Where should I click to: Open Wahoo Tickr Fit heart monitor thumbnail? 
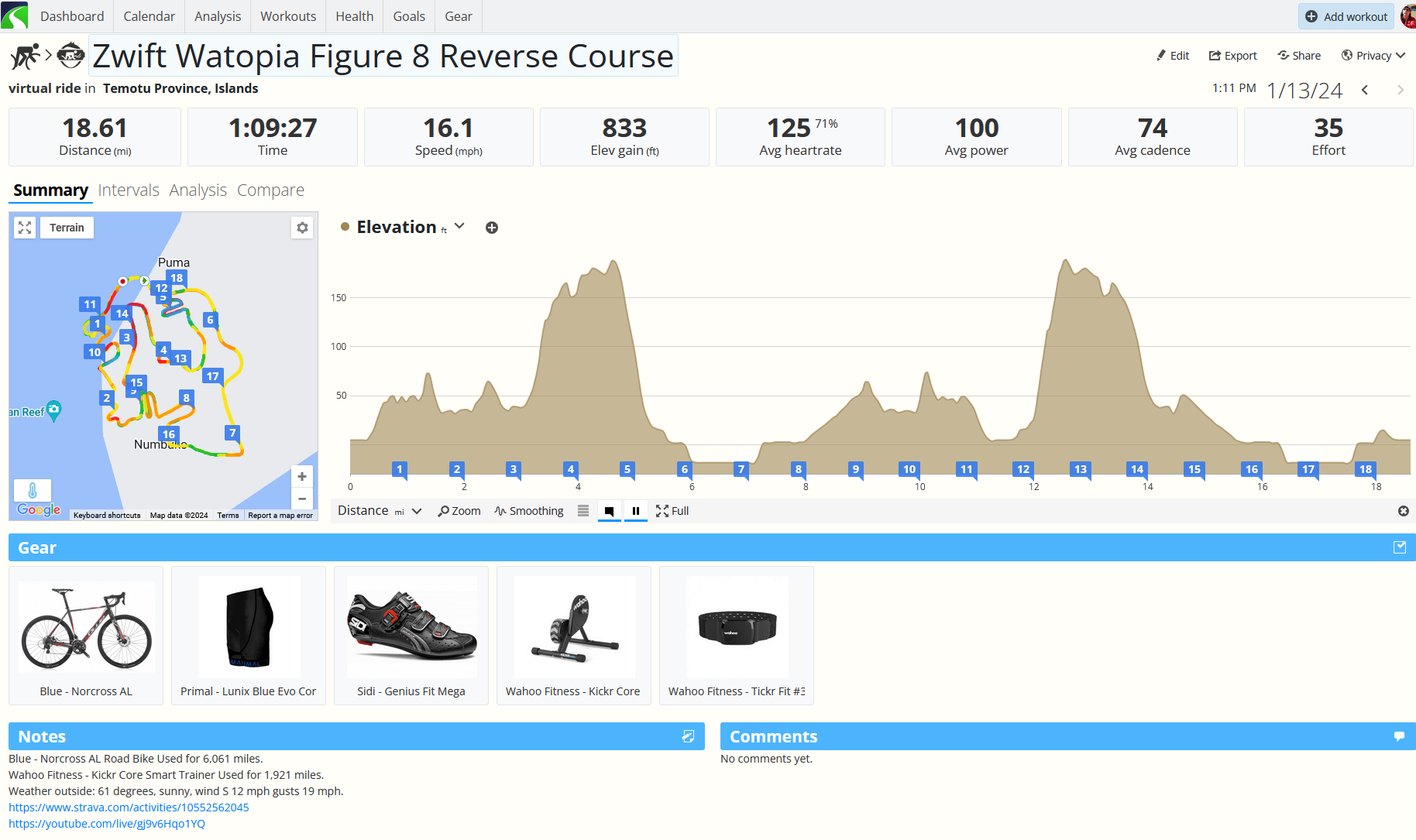click(x=737, y=636)
